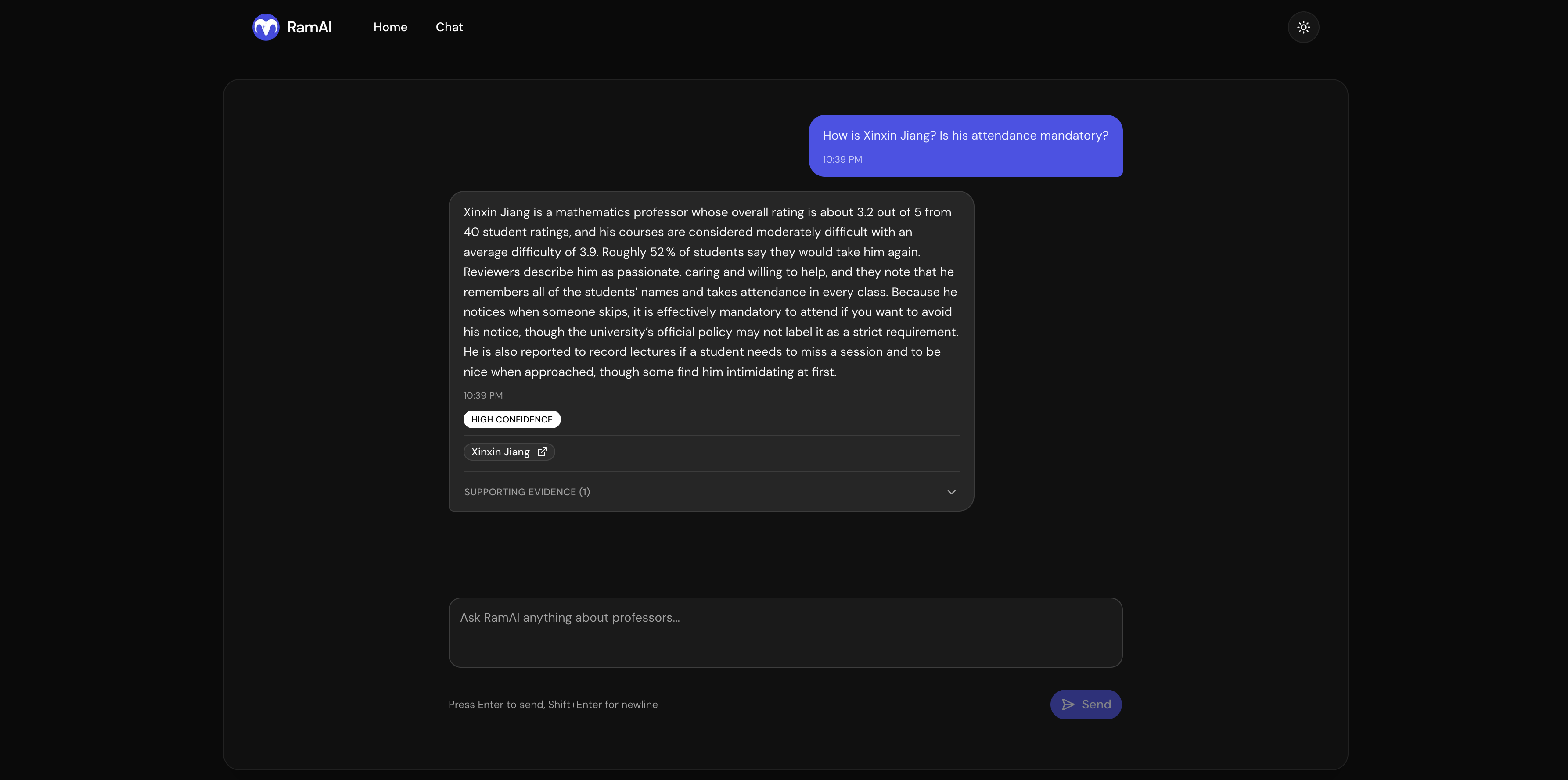Screen dimensions: 1568x780
Task: Toggle the light/dark theme sun button
Action: (x=1302, y=27)
